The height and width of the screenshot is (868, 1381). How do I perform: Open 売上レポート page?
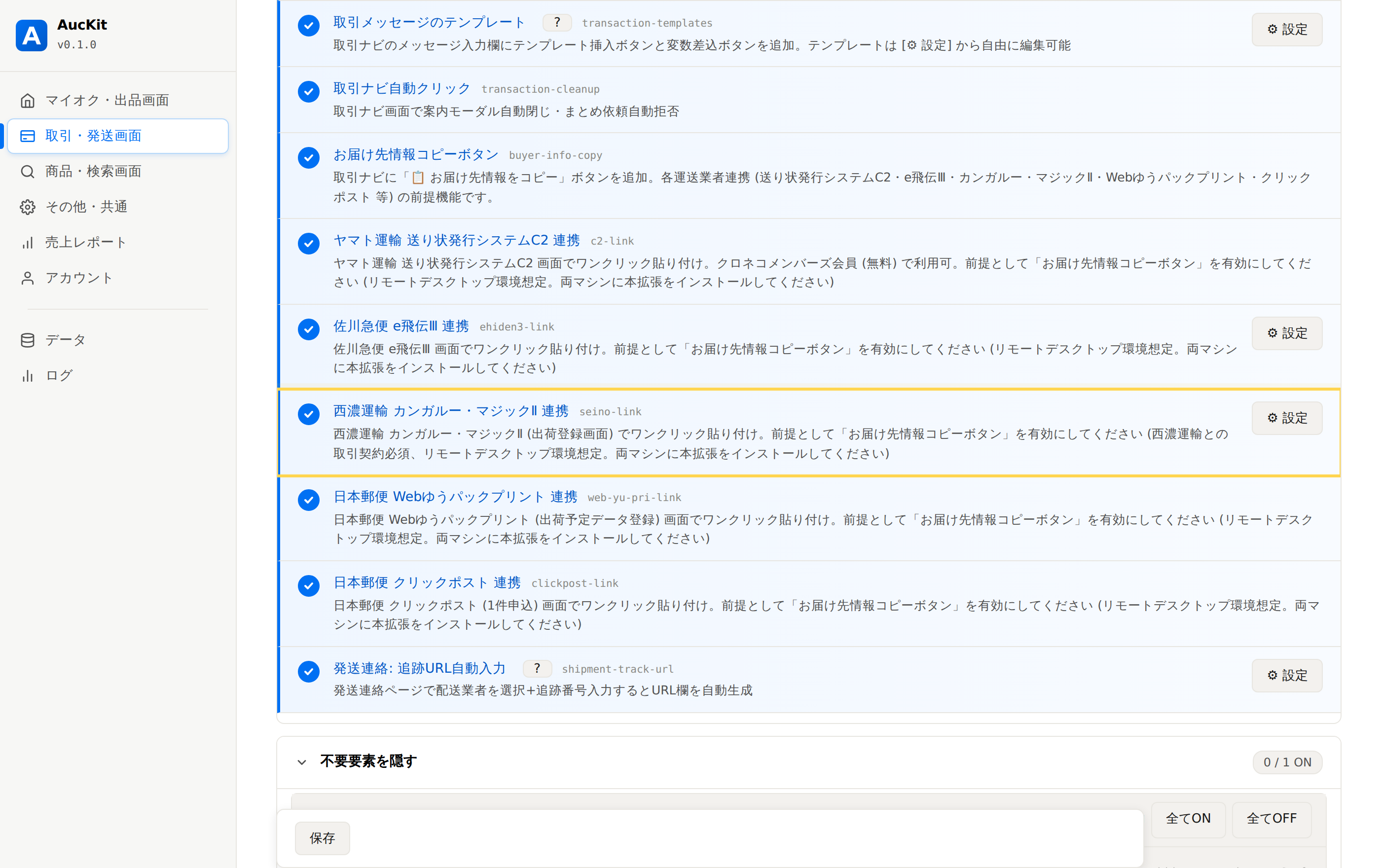pyautogui.click(x=117, y=243)
